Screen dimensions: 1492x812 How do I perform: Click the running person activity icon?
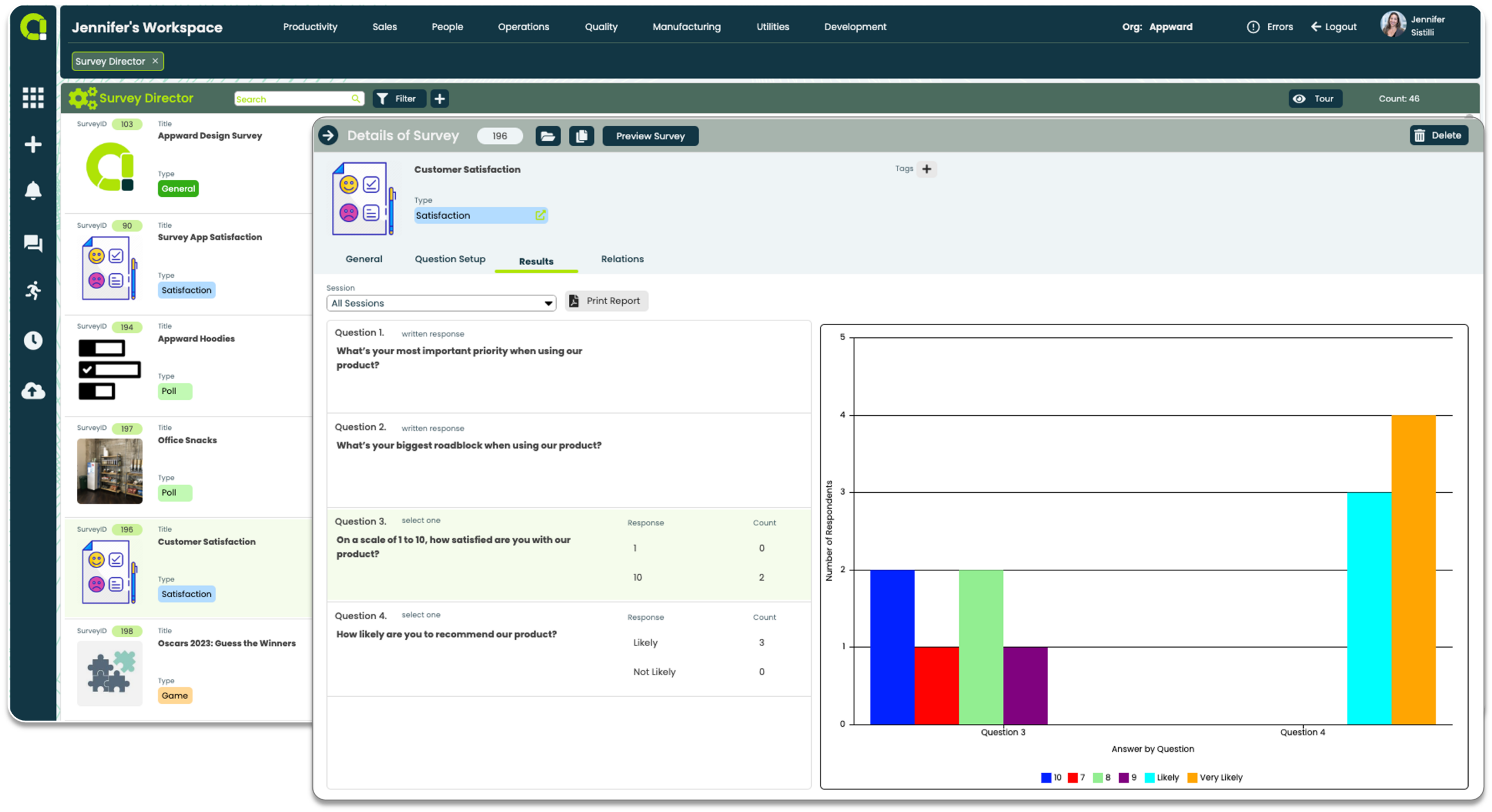[33, 290]
